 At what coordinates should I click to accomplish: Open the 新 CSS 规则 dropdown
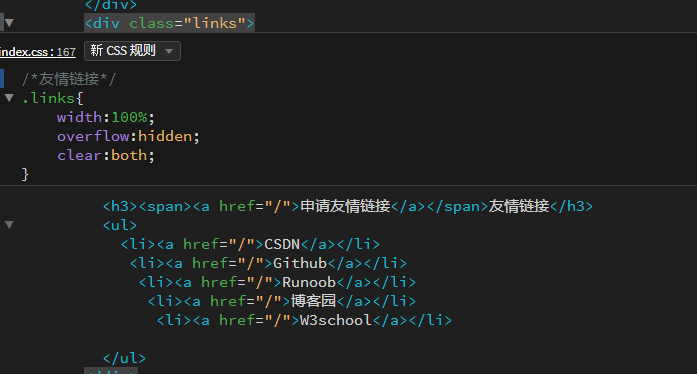click(x=132, y=51)
